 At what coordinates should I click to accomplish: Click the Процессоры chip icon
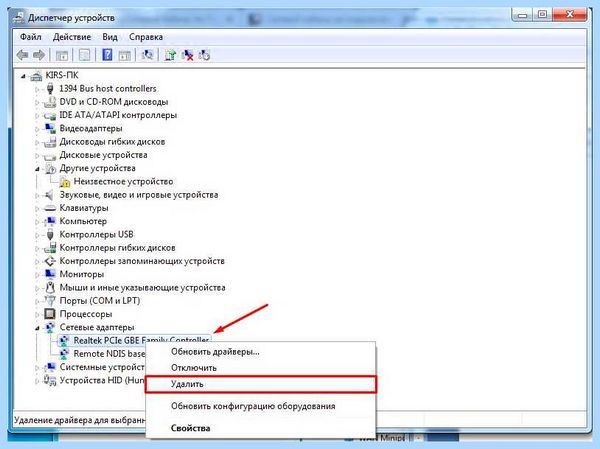click(50, 314)
